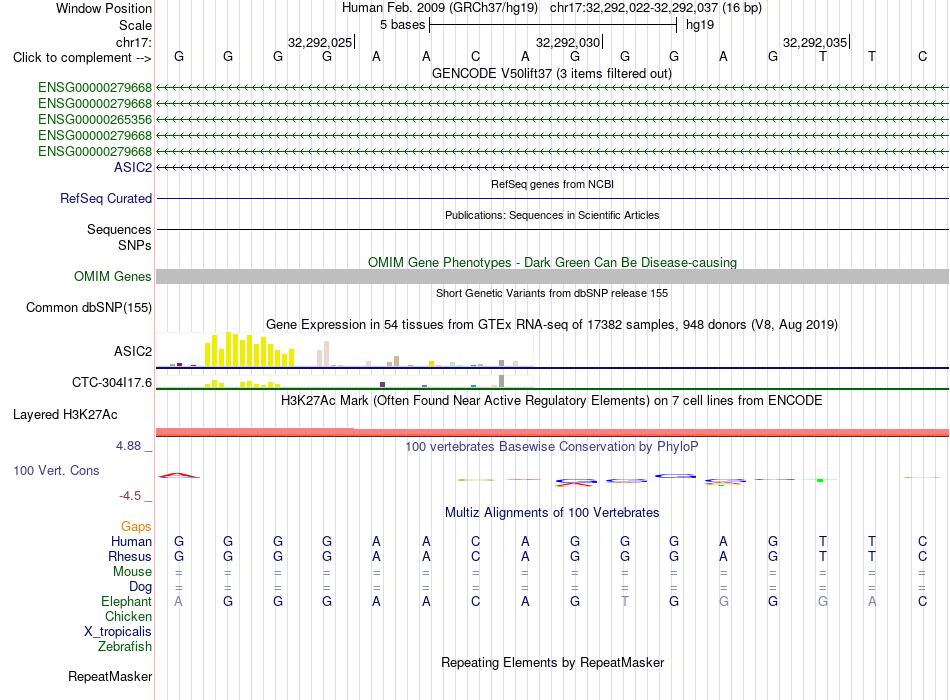The width and height of the screenshot is (950, 700).
Task: Click the ENSG00000265356 green transcript arrow line
Action: [552, 119]
